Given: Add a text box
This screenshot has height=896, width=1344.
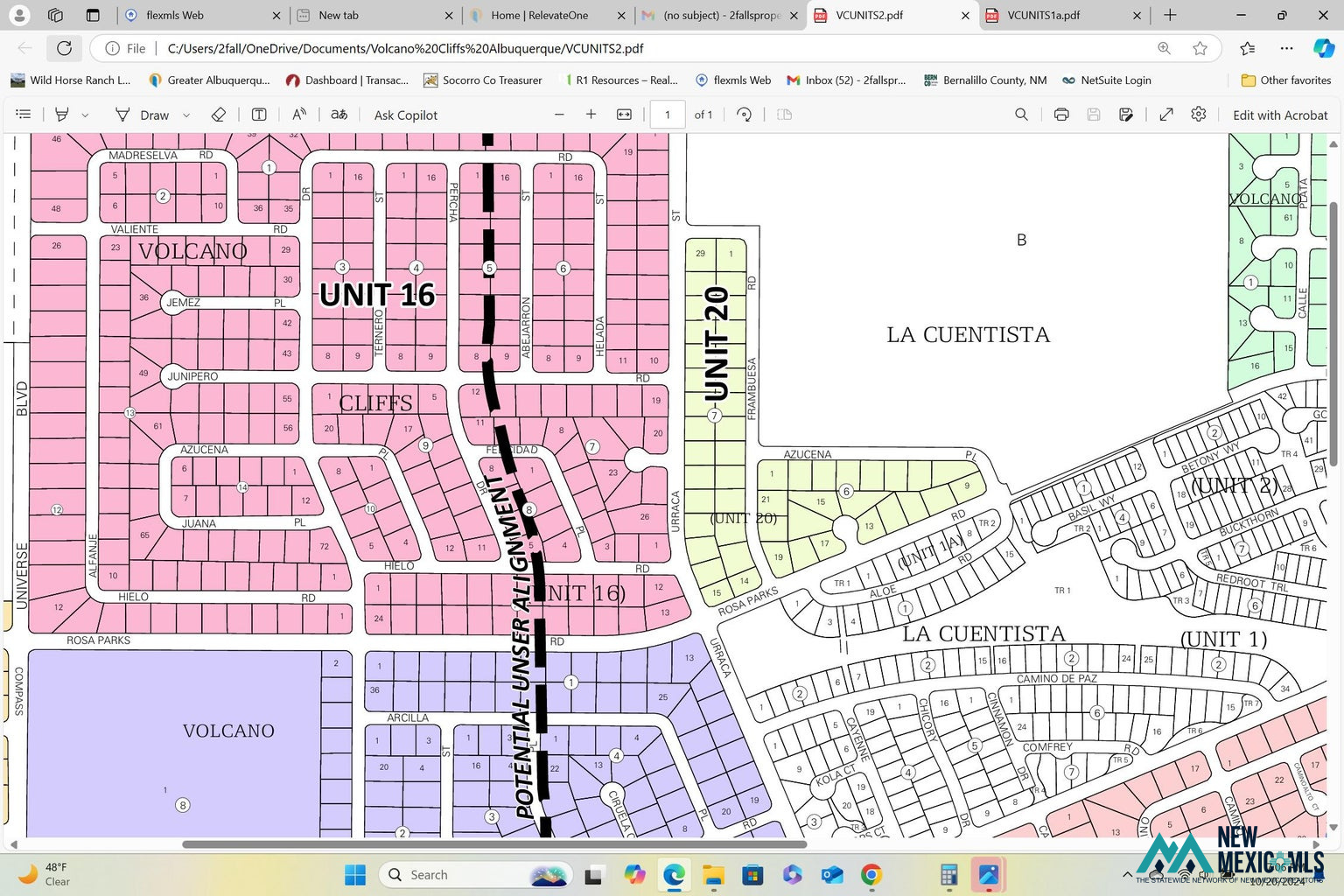Looking at the screenshot, I should point(259,115).
